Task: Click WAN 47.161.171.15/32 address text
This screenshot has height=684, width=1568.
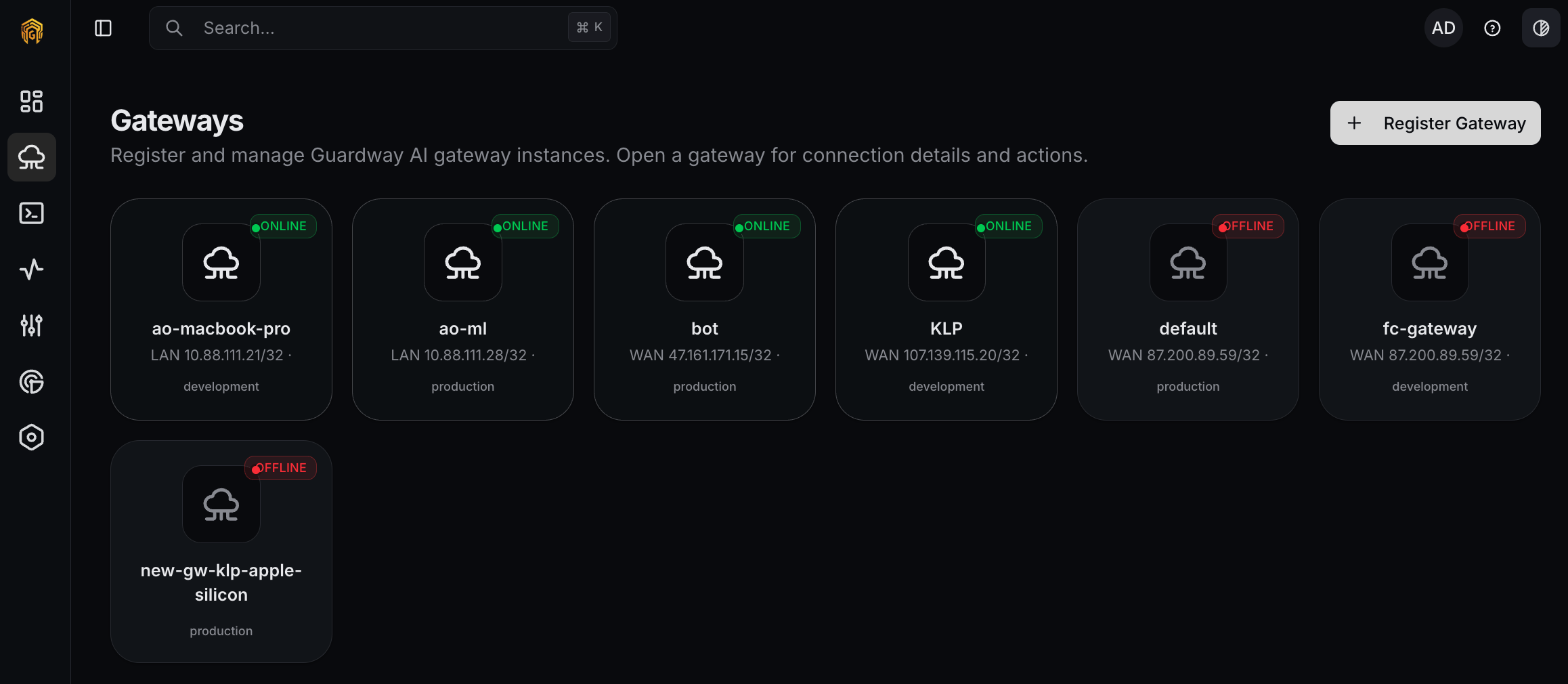Action: coord(701,356)
